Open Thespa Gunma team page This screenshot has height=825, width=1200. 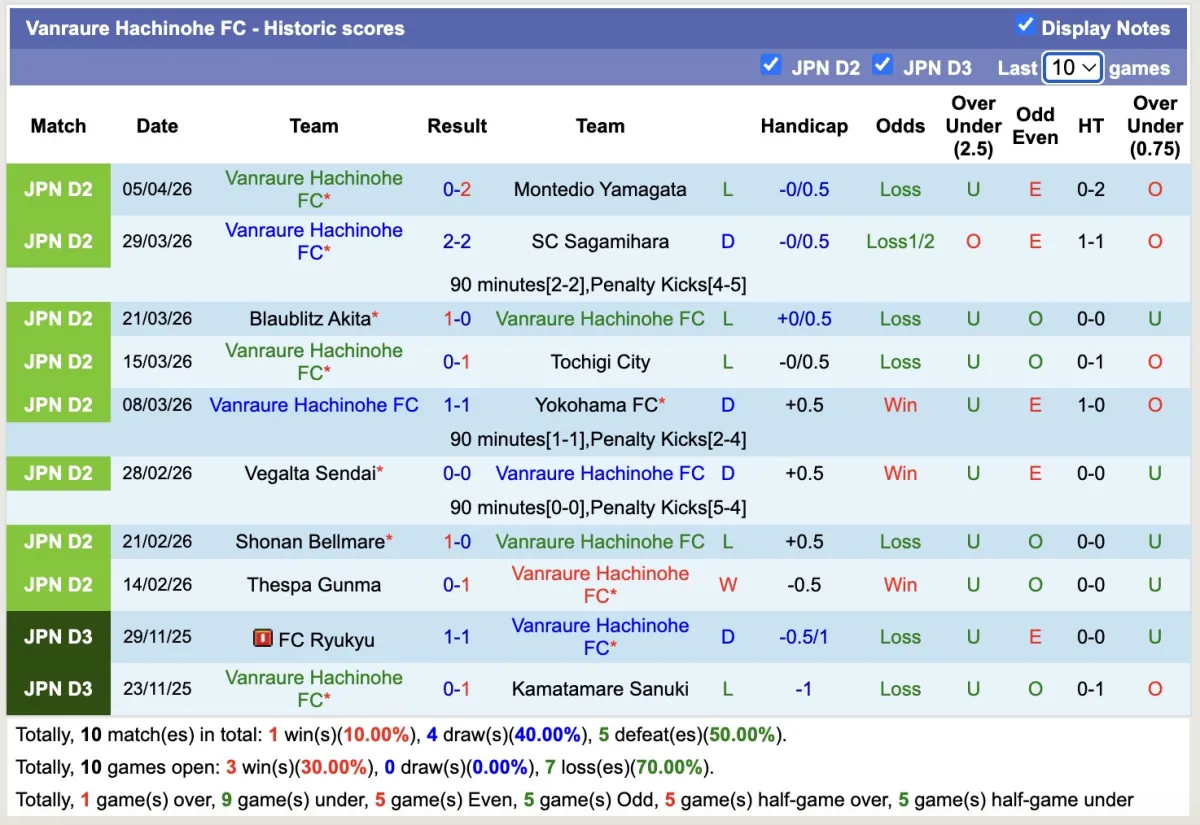click(314, 585)
